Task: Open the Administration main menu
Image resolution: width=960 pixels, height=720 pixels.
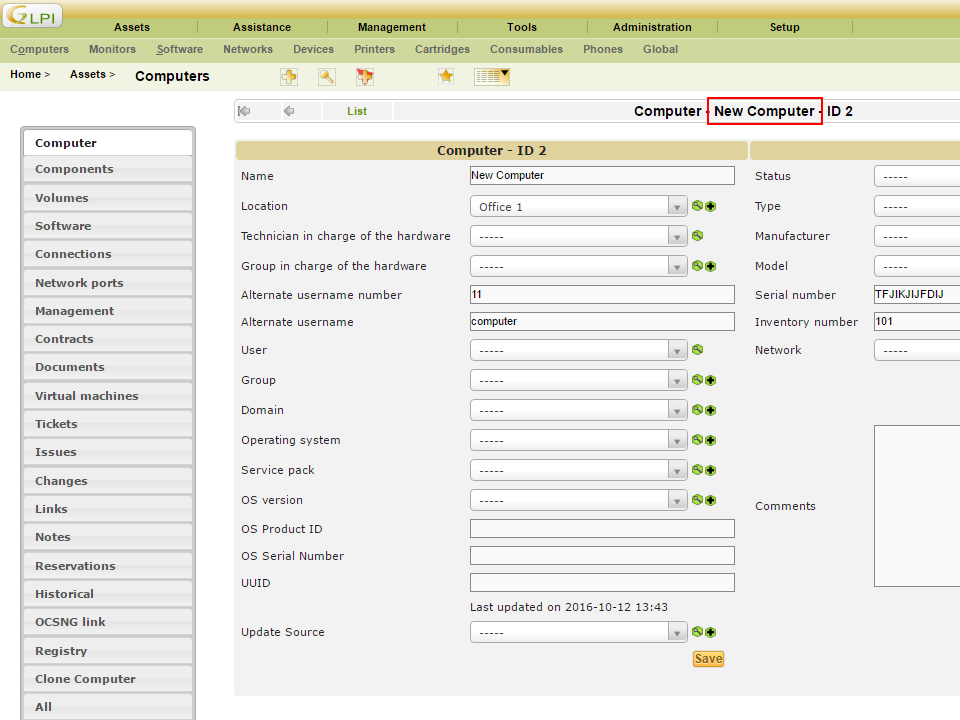Action: 652,27
